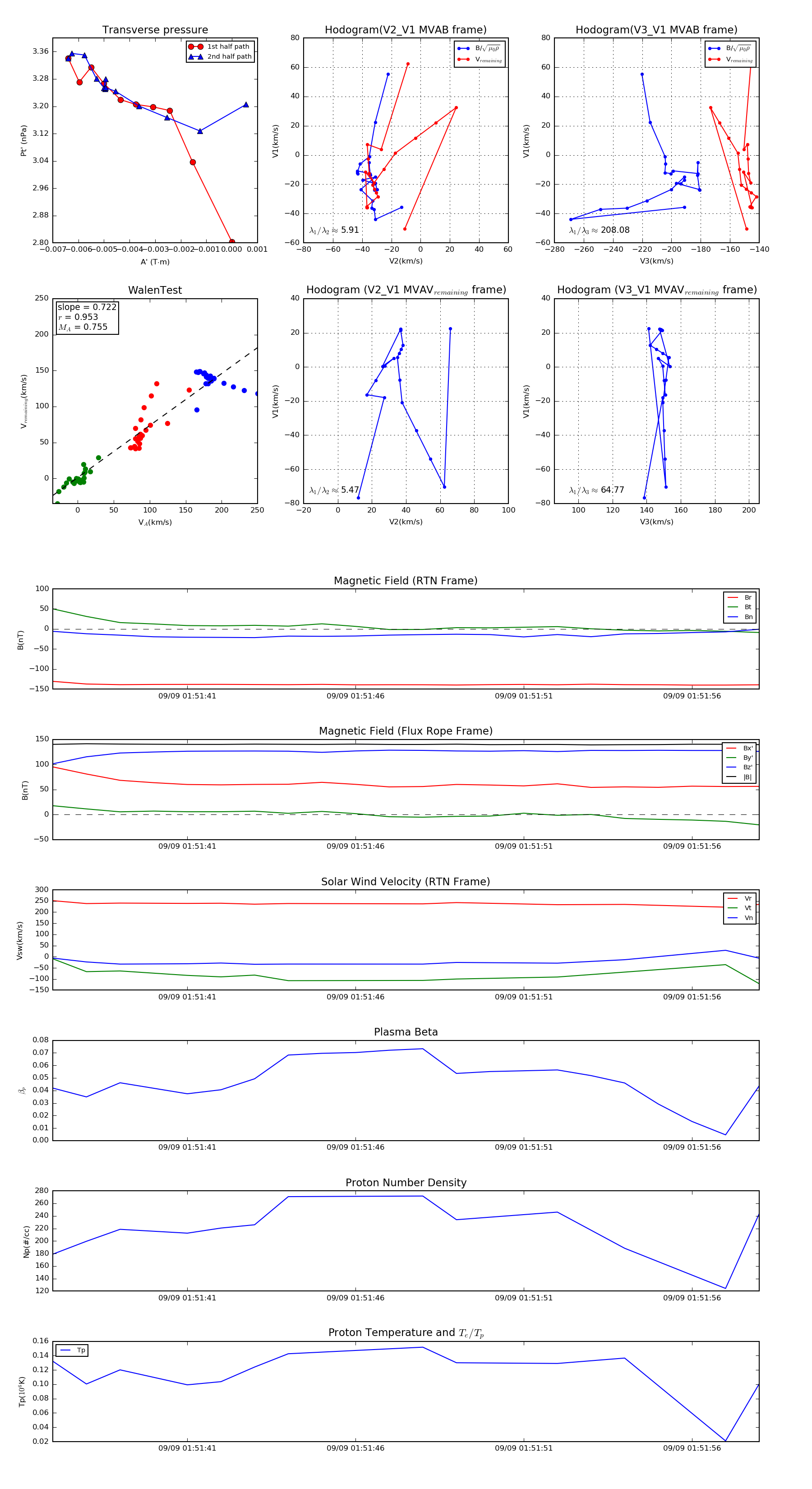The width and height of the screenshot is (812, 1489).
Task: Click the λ1/λ2 ≈ 5.47 ratio label
Action: pyautogui.click(x=334, y=490)
